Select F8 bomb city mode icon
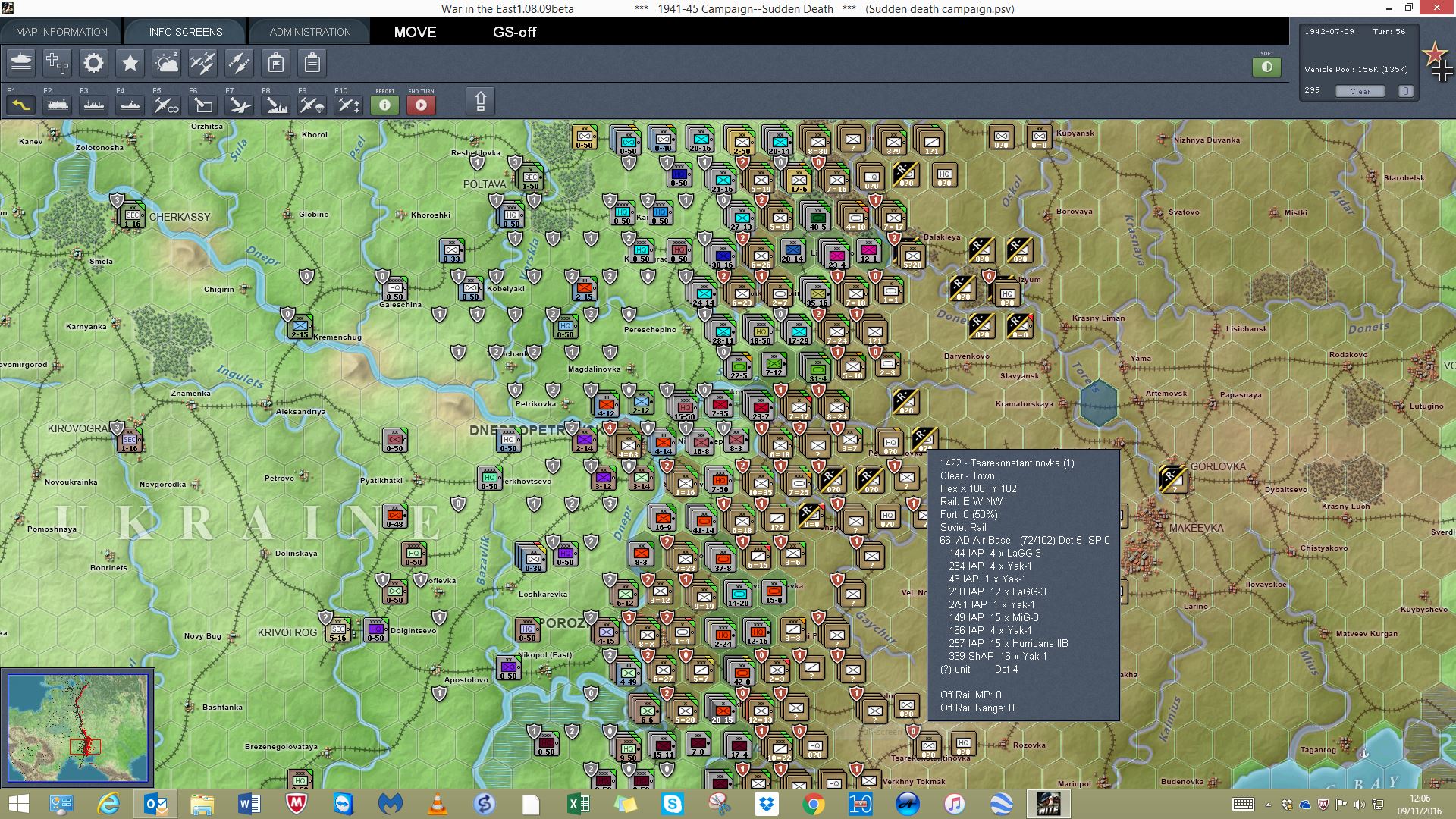 276,105
